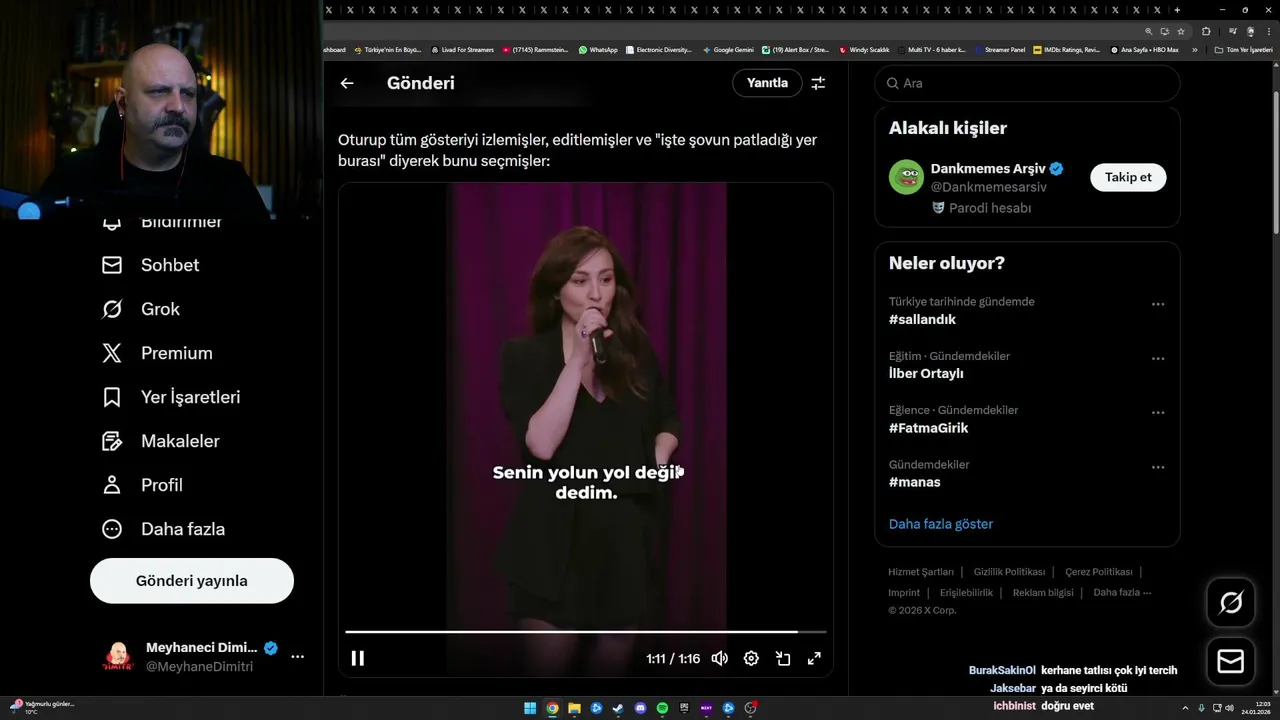This screenshot has width=1280, height=720.
Task: Click the Grok sidebar icon
Action: pos(112,309)
